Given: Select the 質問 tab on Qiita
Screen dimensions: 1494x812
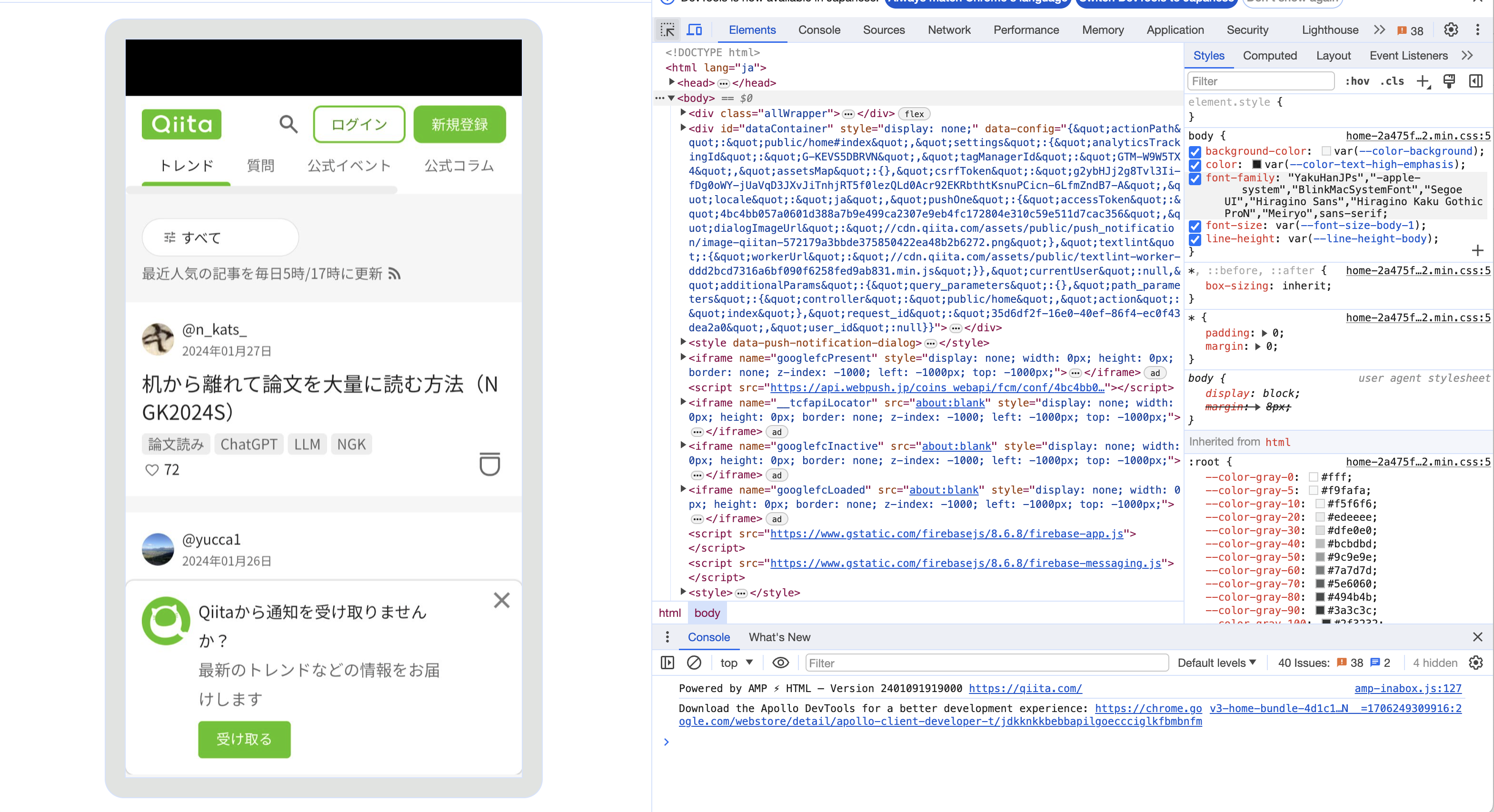Looking at the screenshot, I should tap(260, 166).
